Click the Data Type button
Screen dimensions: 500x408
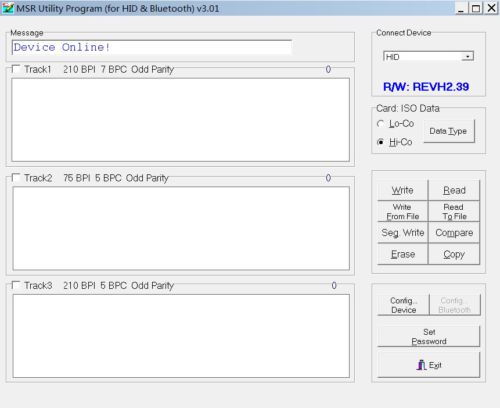pos(449,131)
